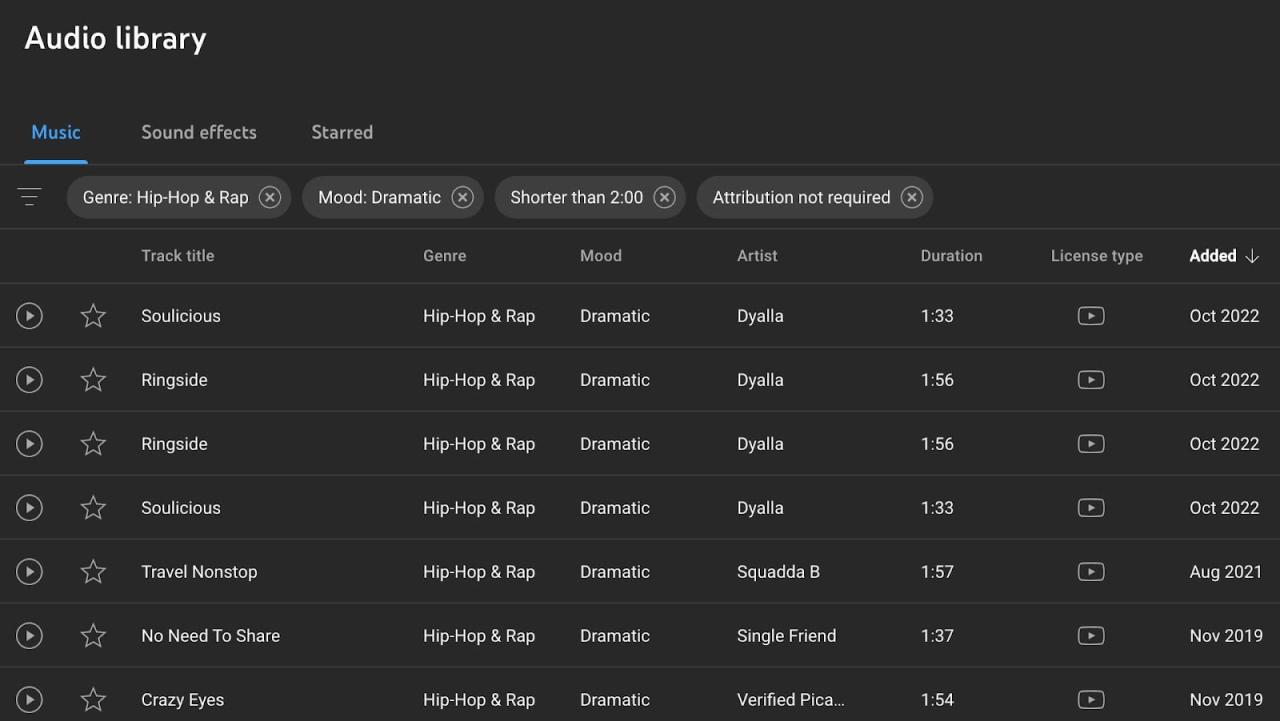Viewport: 1280px width, 721px height.
Task: Dismiss the Attribution not required filter
Action: pos(911,197)
